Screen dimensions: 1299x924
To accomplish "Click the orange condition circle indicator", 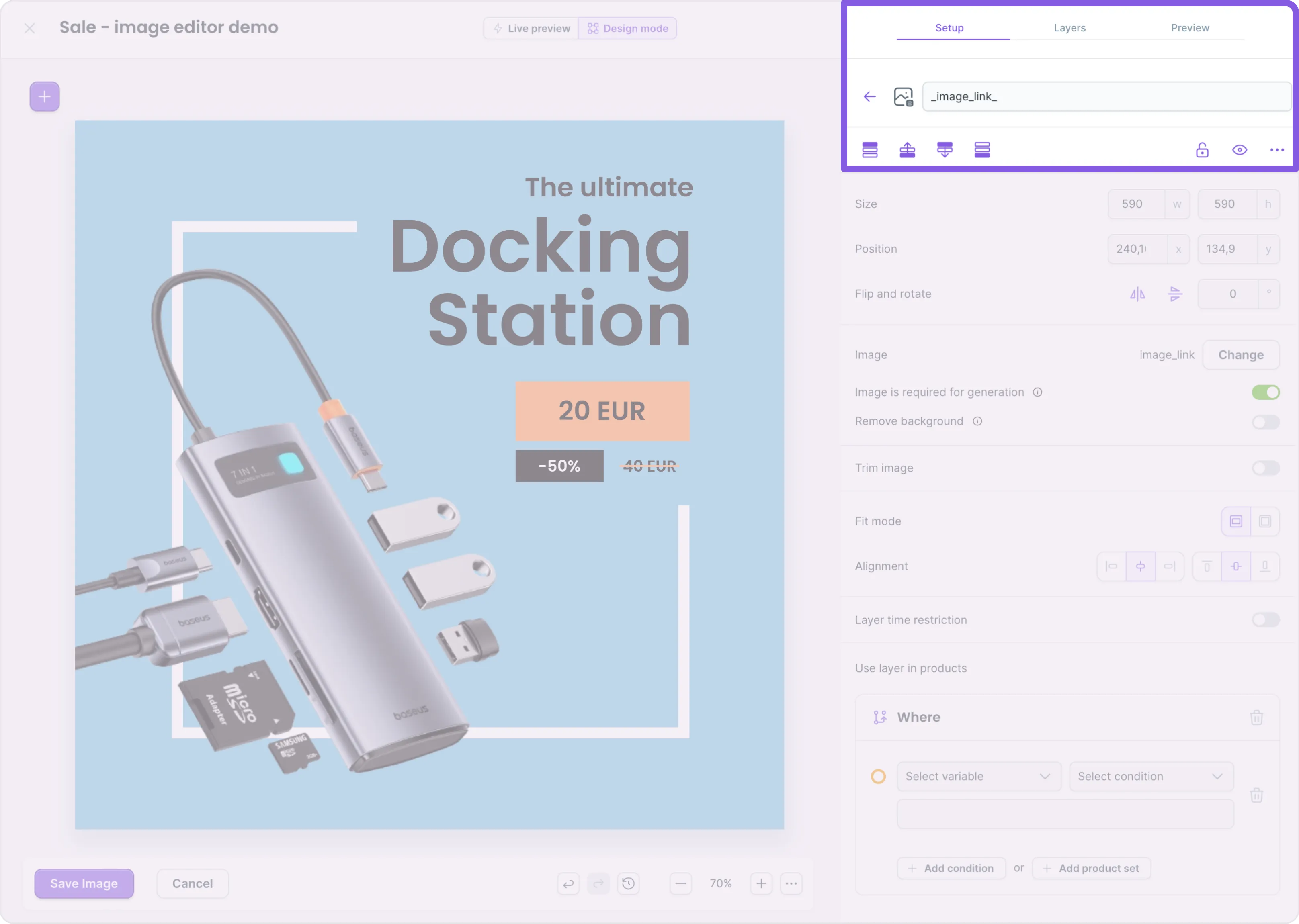I will coord(878,777).
